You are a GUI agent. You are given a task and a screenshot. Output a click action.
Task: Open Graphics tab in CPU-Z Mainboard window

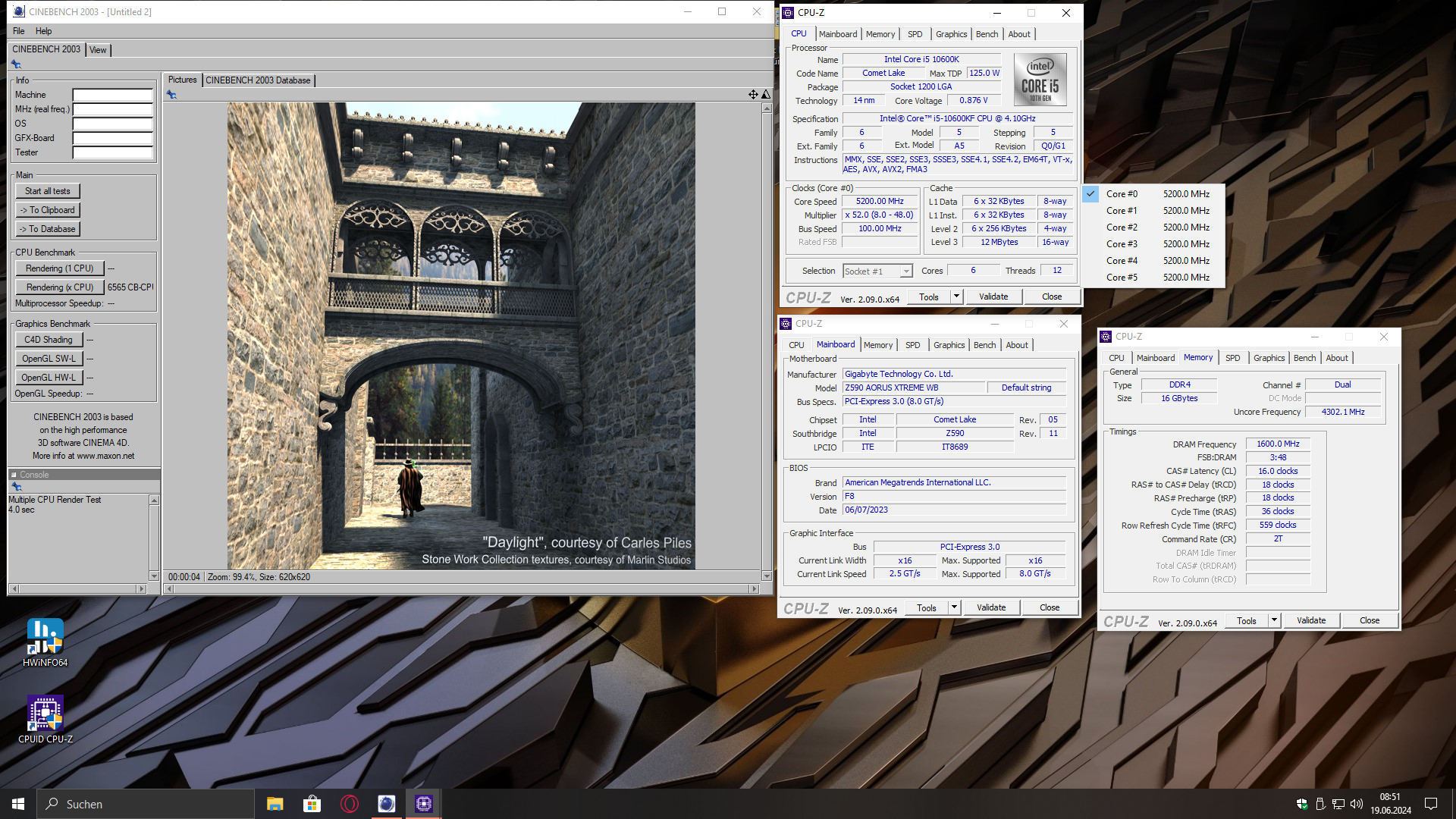pyautogui.click(x=949, y=345)
